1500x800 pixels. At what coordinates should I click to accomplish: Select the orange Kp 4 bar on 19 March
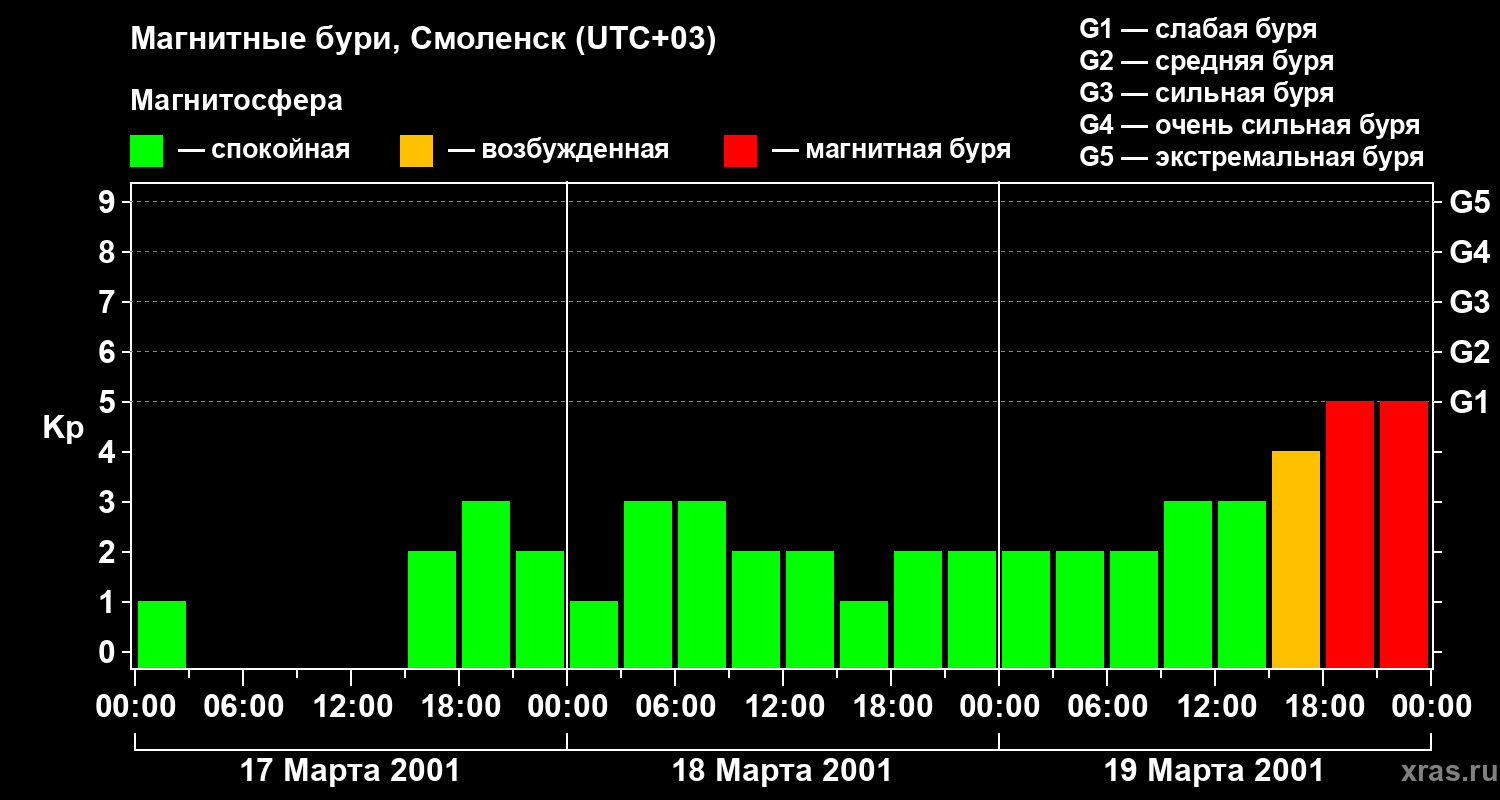tap(1296, 559)
